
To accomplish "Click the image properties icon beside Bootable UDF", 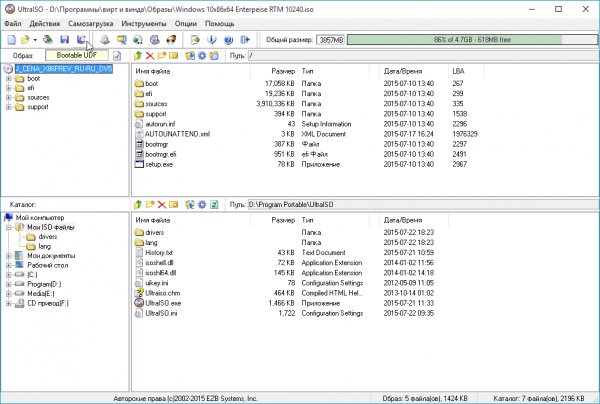I will [117, 56].
